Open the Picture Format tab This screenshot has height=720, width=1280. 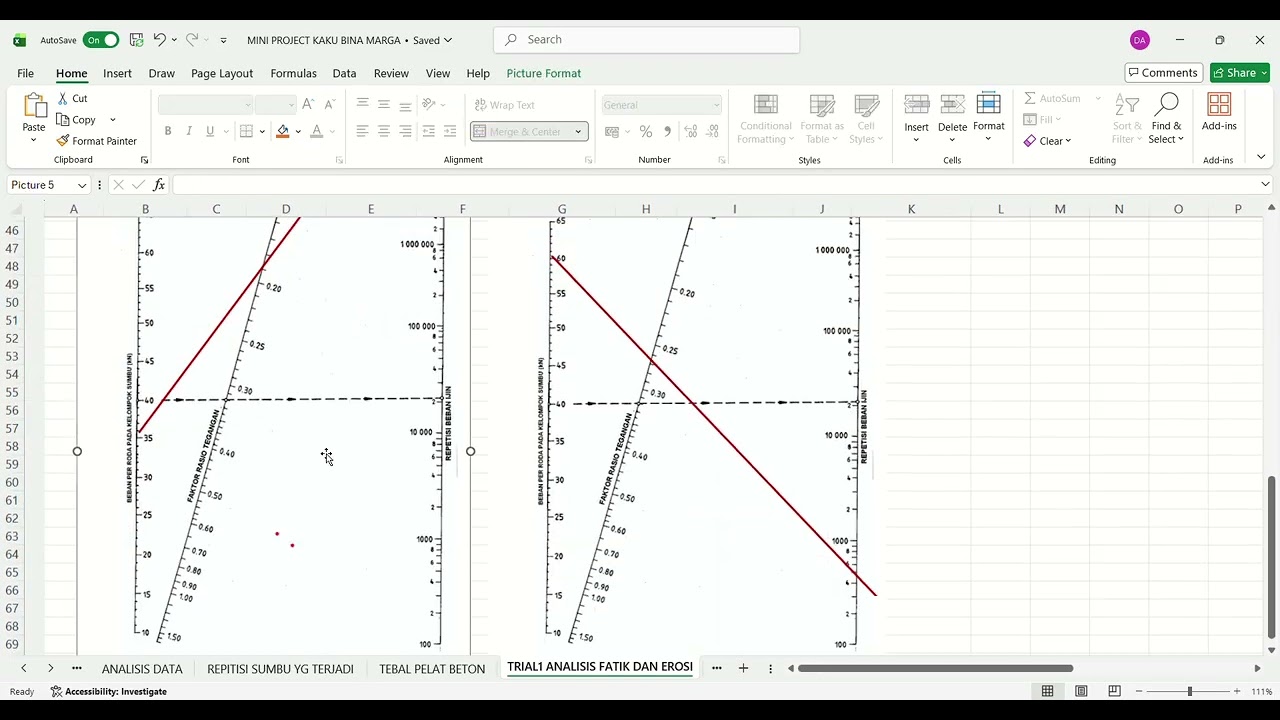coord(543,73)
